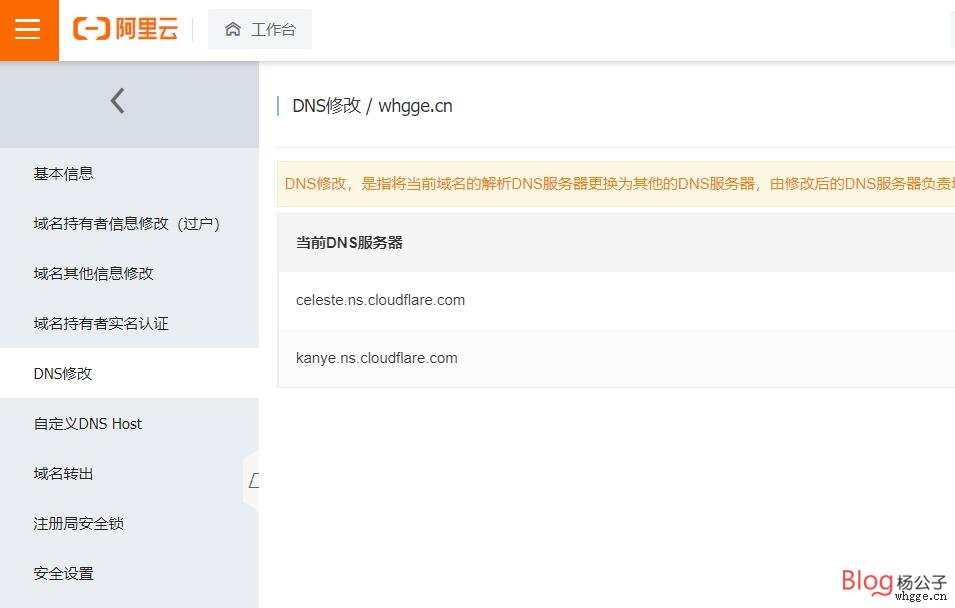Click the home icon beside 工作台

point(233,30)
